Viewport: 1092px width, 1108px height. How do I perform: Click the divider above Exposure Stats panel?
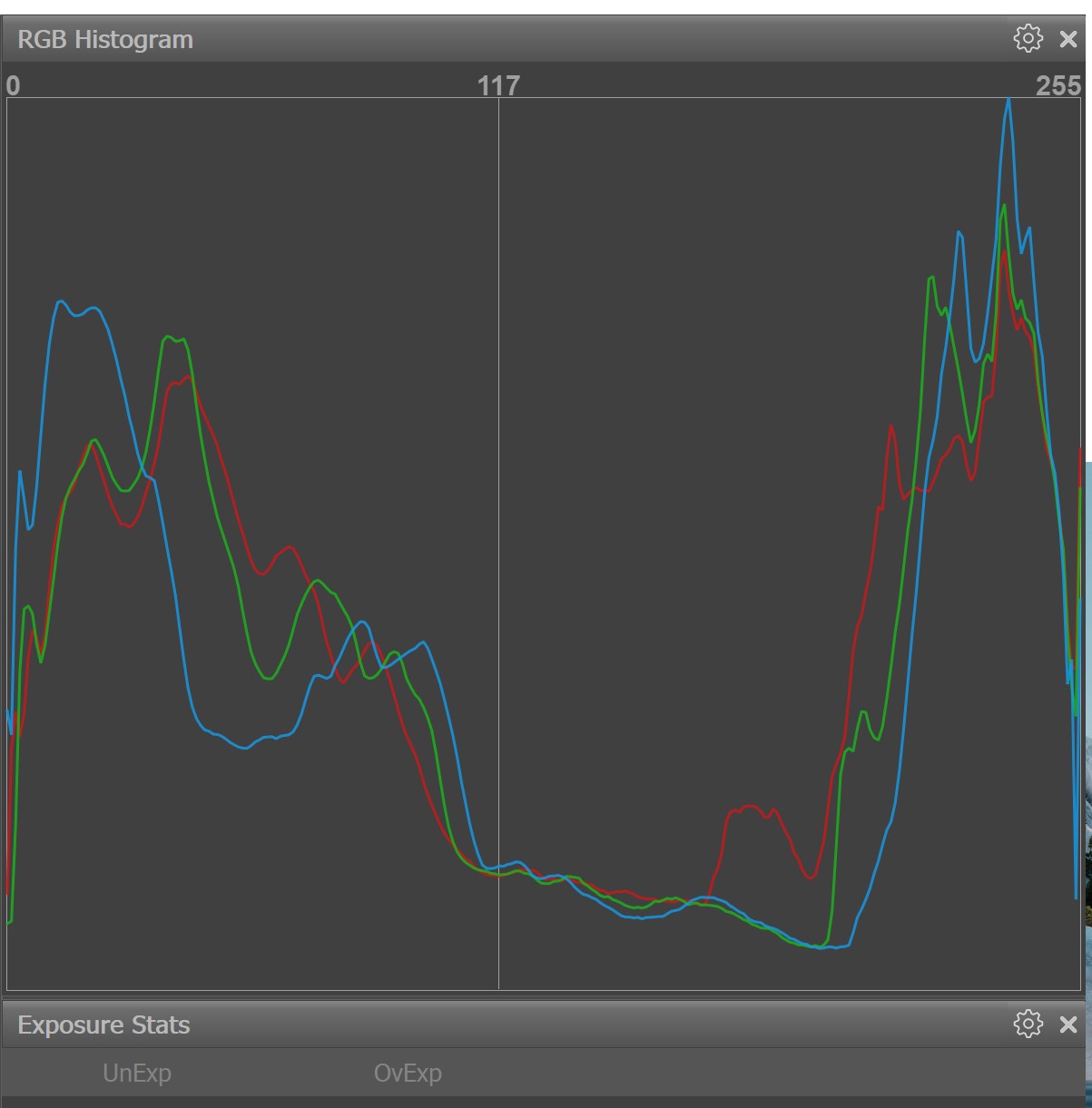pos(545,996)
